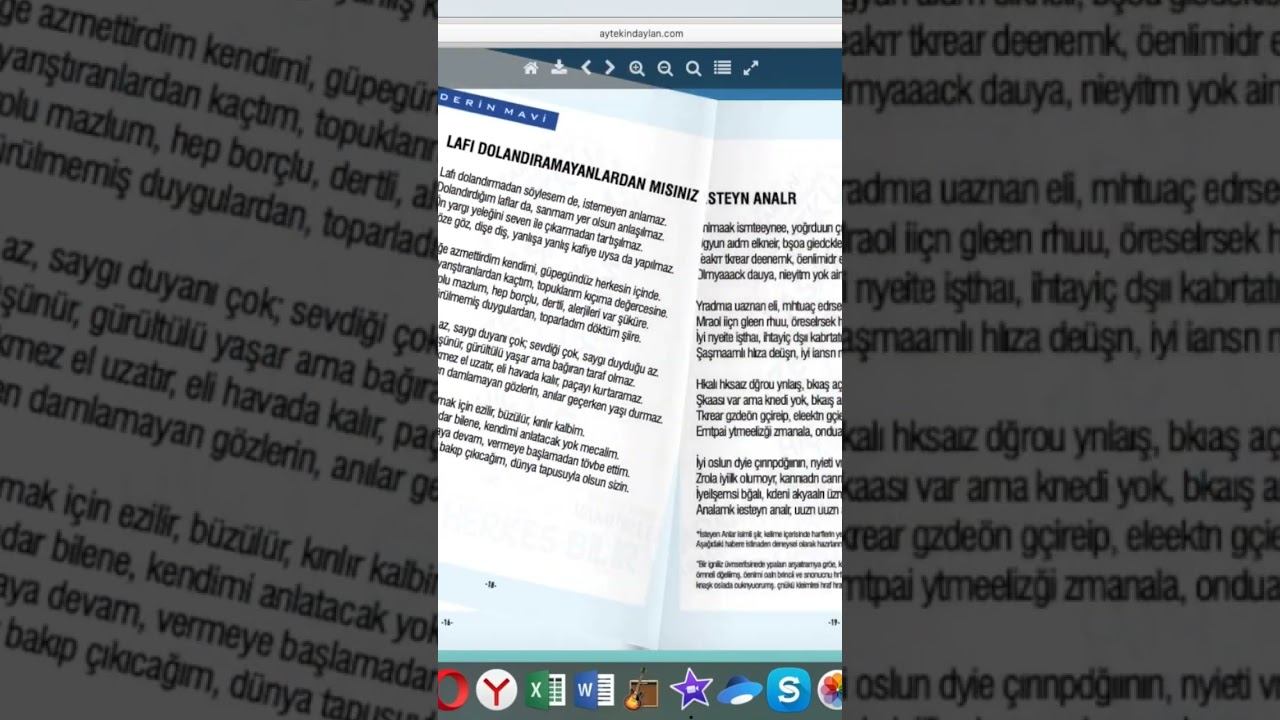Enter fullscreen with the expand arrows icon
Image resolution: width=1280 pixels, height=720 pixels.
[751, 68]
